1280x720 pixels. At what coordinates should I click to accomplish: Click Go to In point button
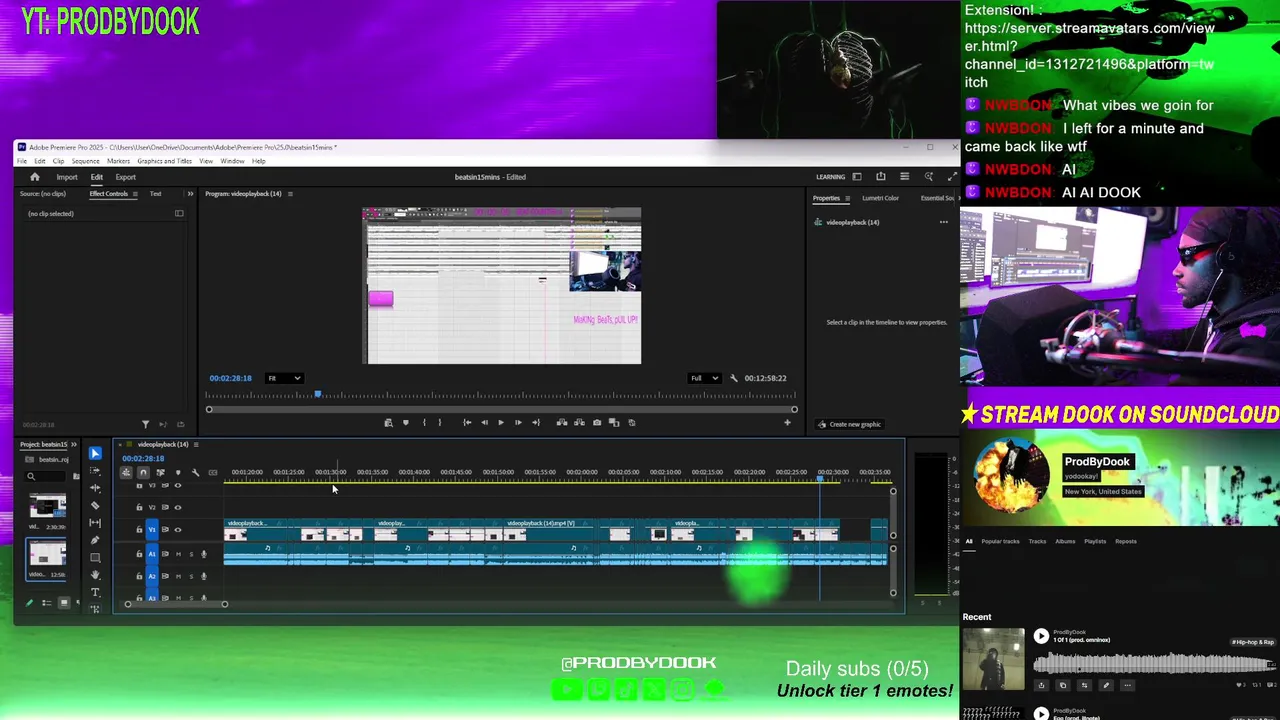[467, 422]
